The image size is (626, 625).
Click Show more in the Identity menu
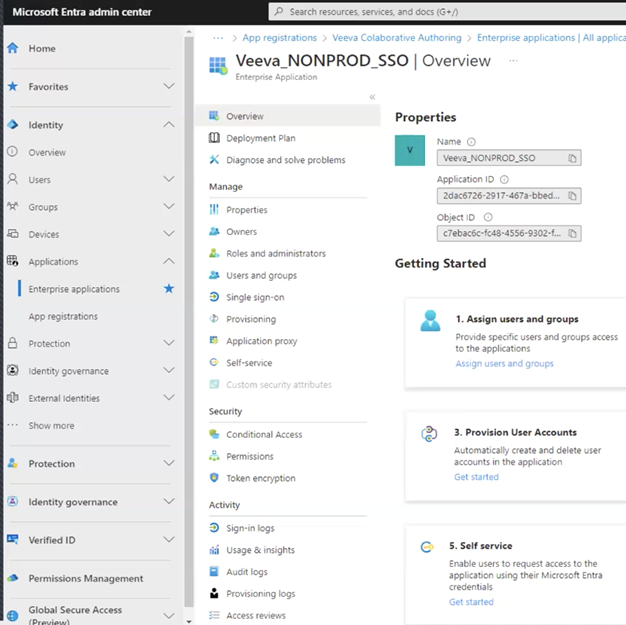point(51,425)
